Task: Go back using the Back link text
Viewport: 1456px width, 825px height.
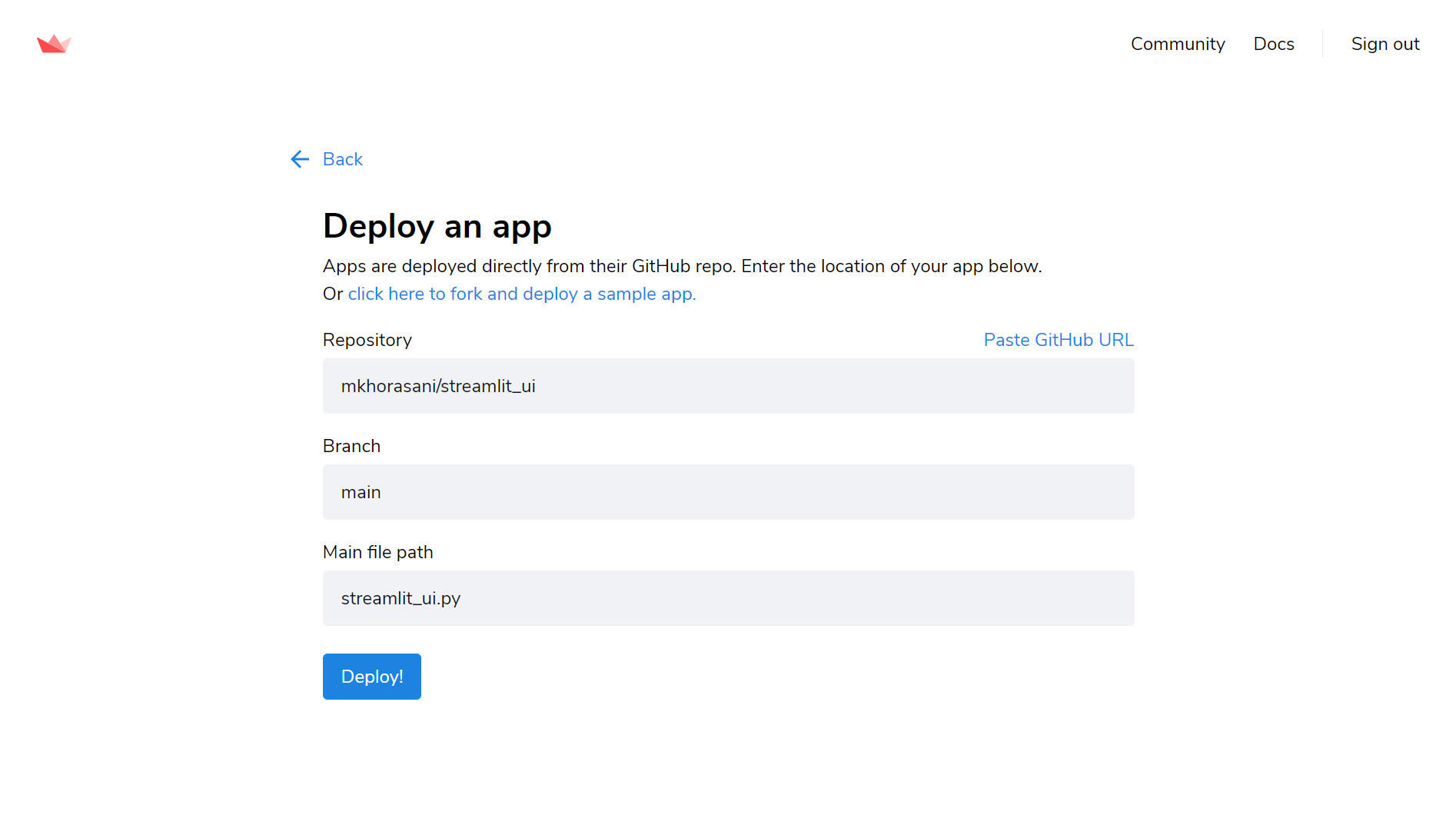Action: coord(342,159)
